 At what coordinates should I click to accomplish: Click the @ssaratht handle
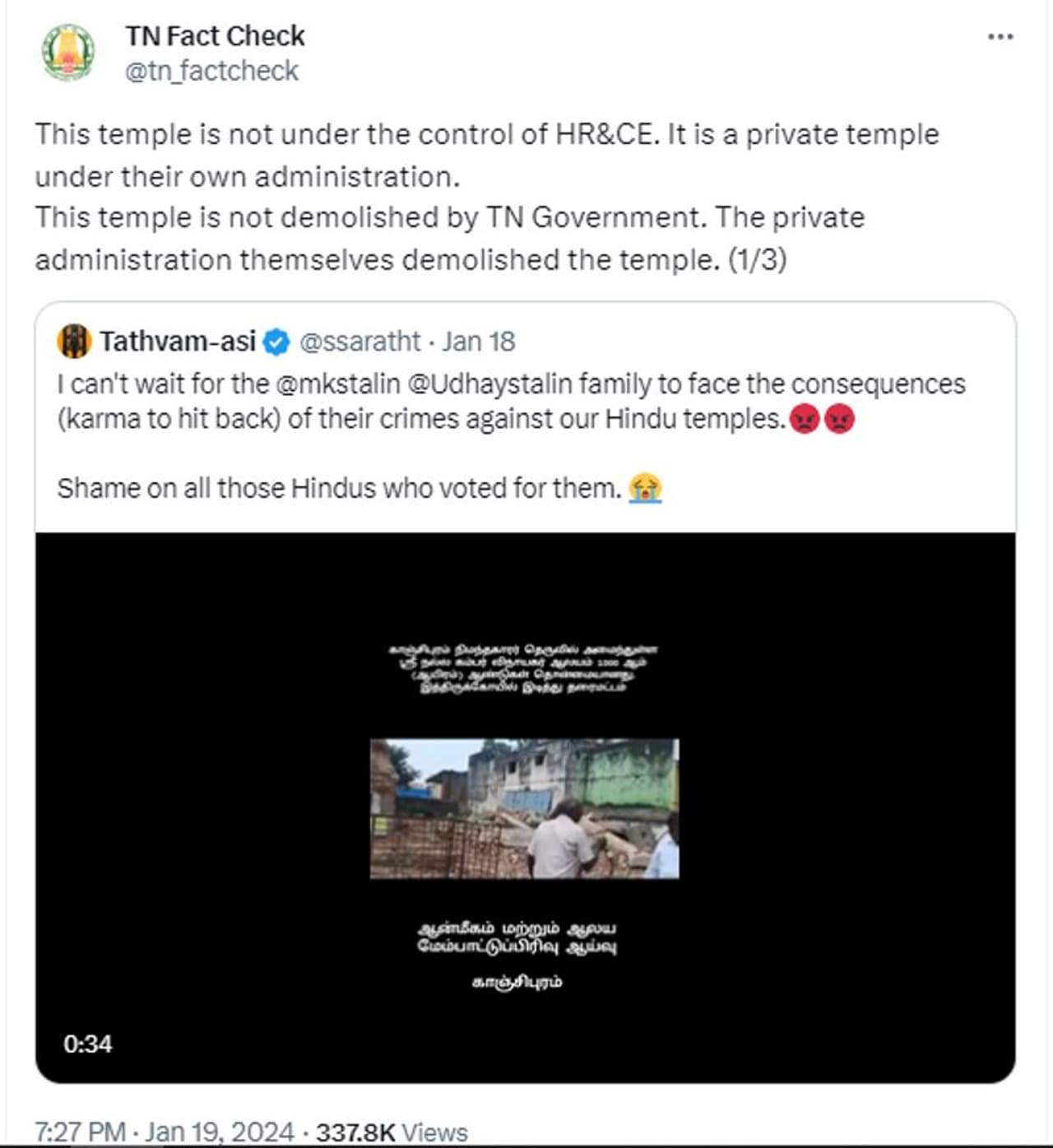[360, 342]
